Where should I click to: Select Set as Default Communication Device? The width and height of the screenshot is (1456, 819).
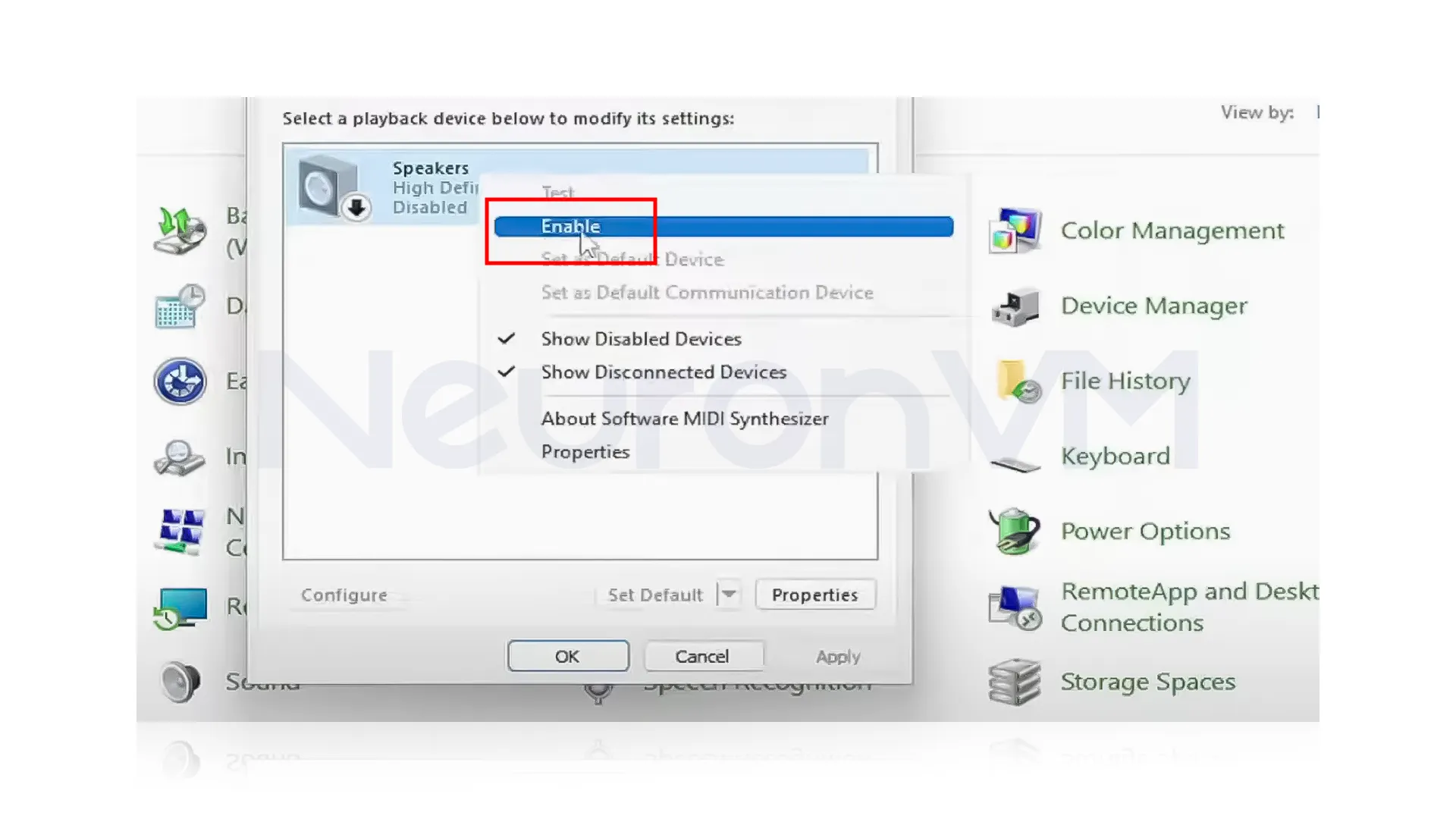click(x=708, y=293)
